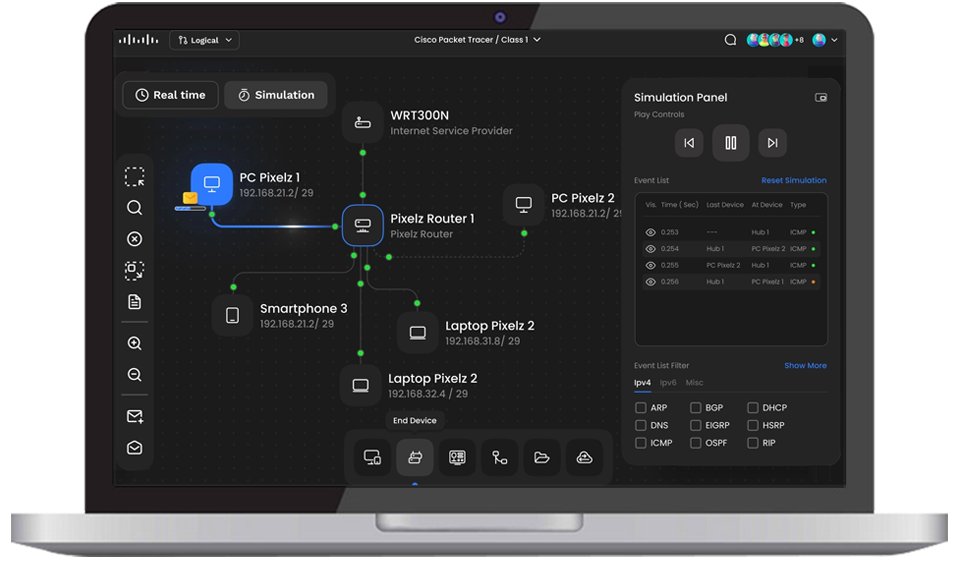Toggle visibility of event at 0.253
Viewport: 958px width, 562px height.
[x=651, y=232]
